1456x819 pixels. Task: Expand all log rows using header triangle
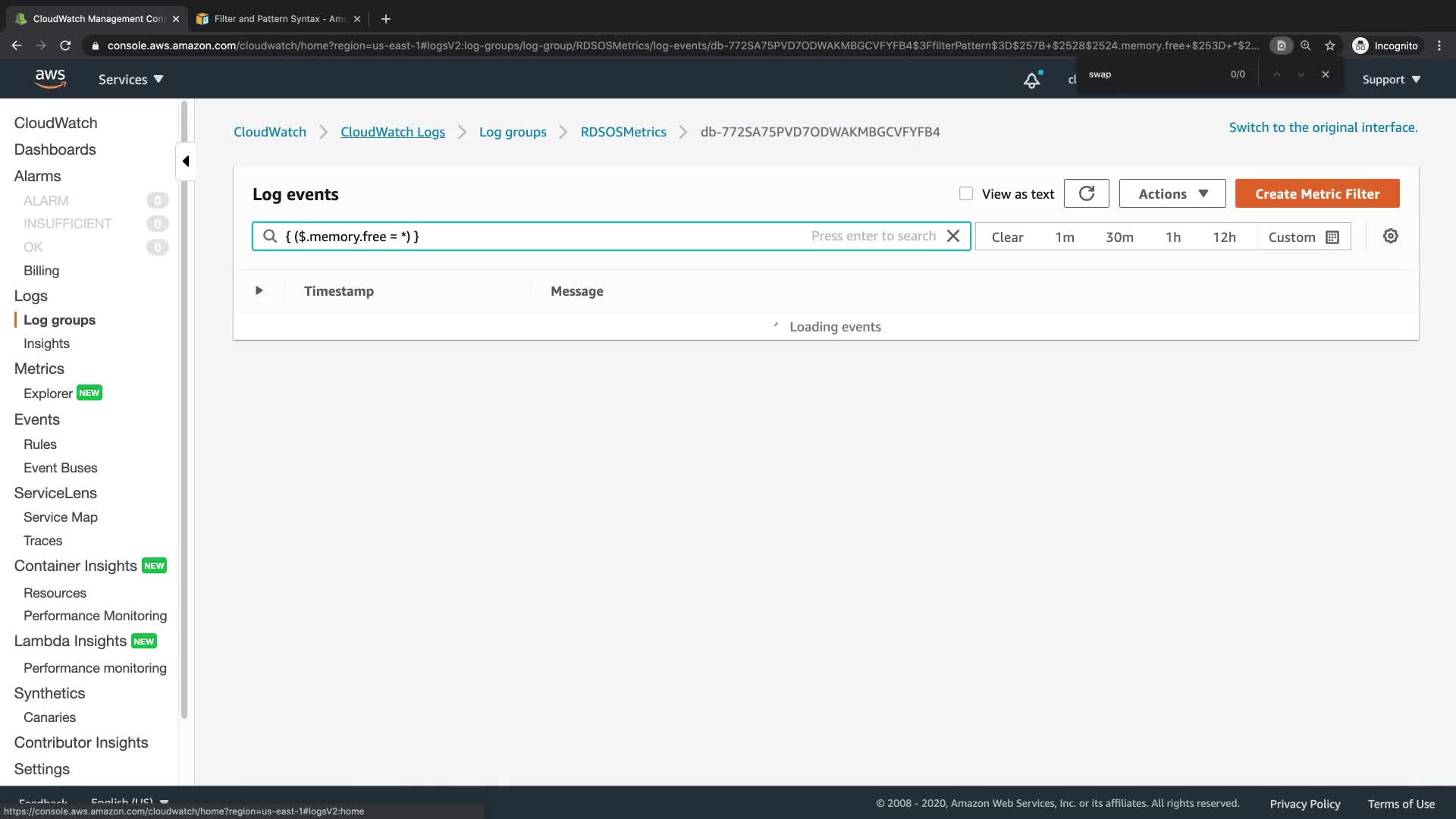[259, 290]
